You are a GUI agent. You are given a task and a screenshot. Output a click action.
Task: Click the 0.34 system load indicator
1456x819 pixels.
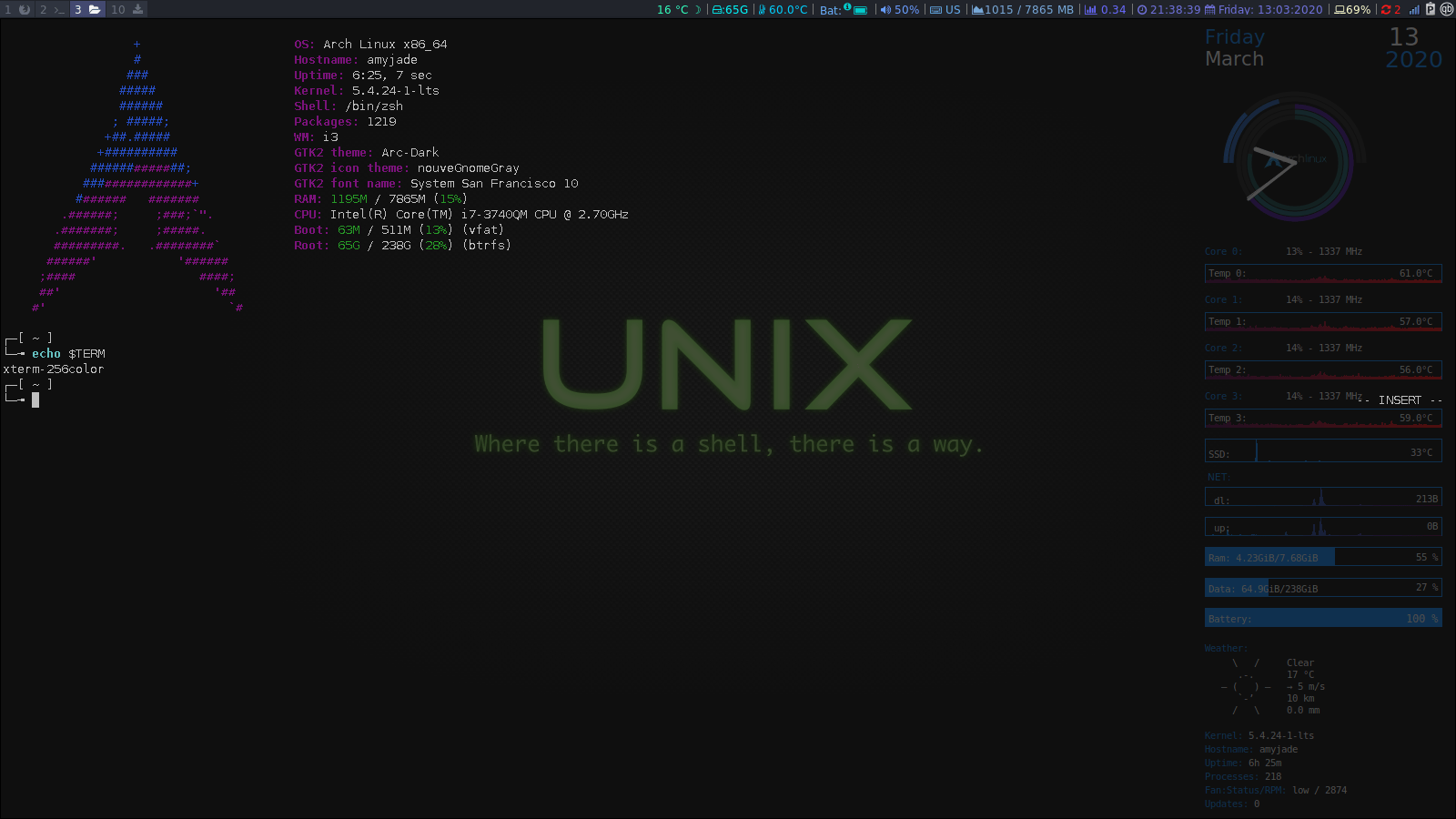tap(1105, 10)
